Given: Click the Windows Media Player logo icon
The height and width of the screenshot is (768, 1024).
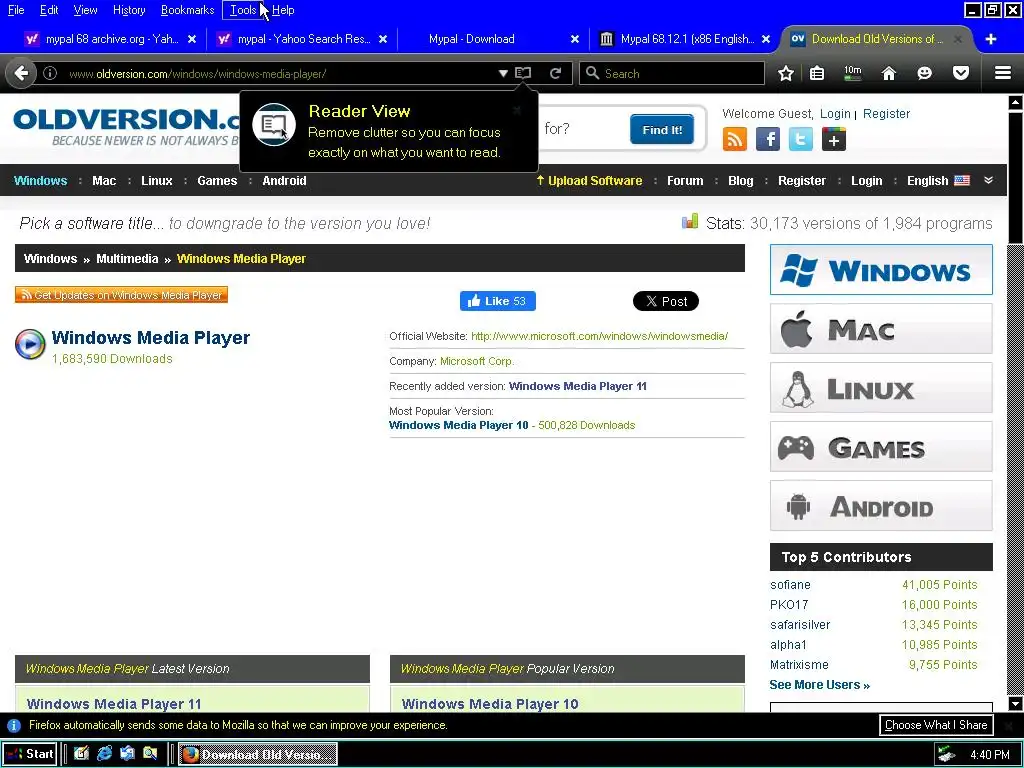Looking at the screenshot, I should [30, 344].
